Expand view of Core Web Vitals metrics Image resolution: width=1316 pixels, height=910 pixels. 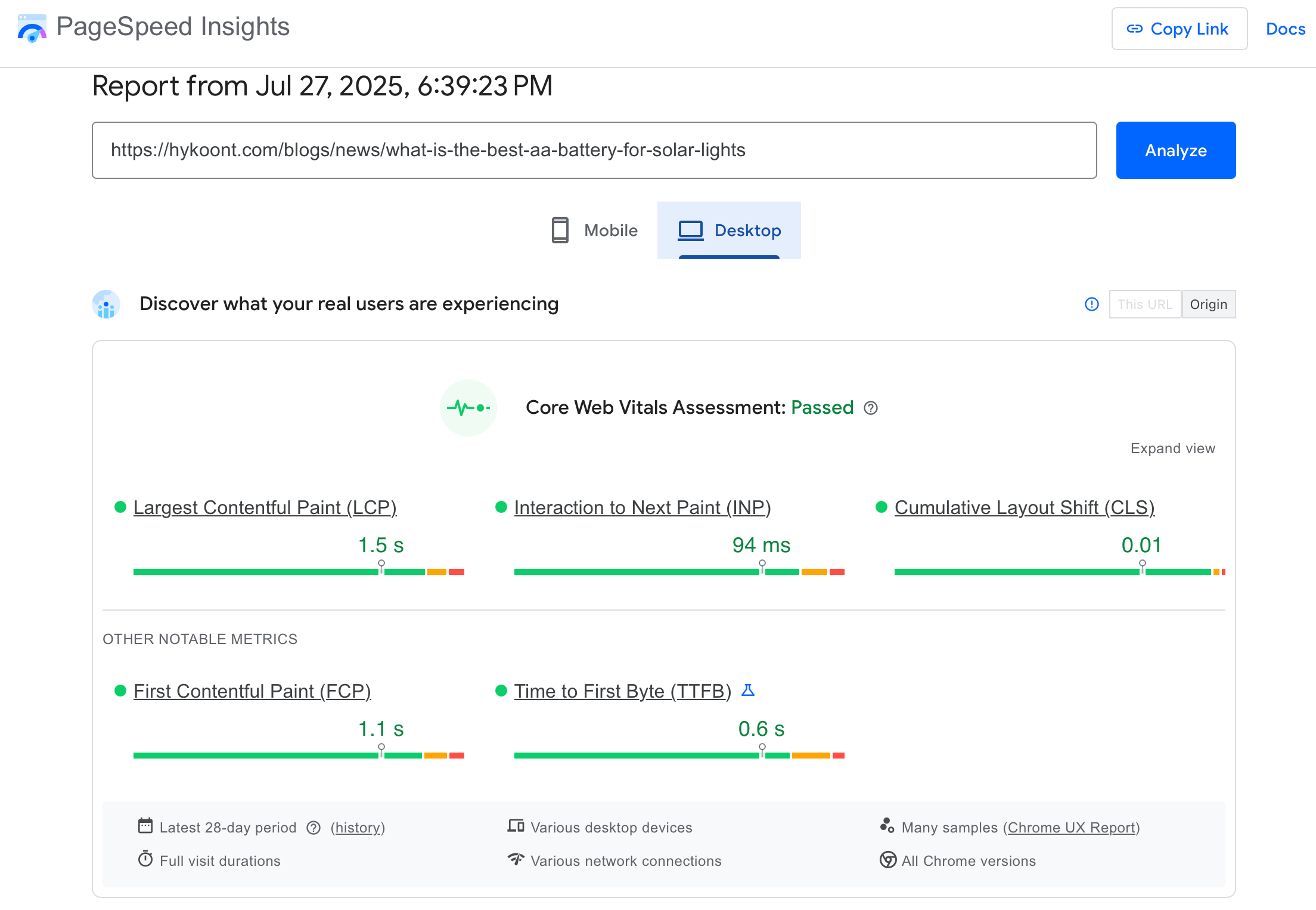[x=1172, y=448]
